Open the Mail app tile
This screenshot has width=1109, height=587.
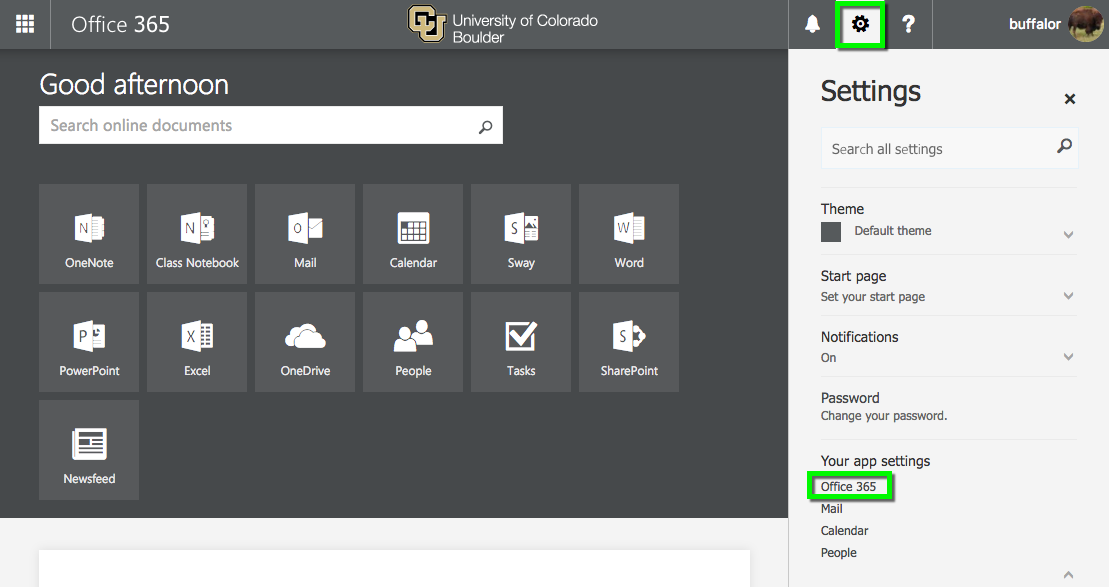click(305, 234)
